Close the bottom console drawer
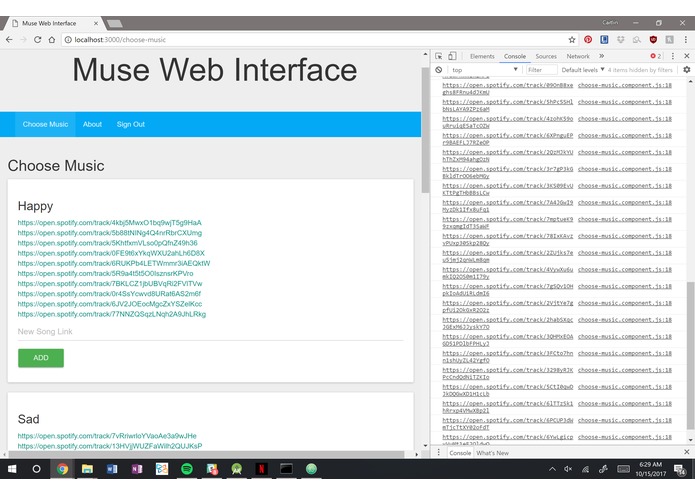695x494 pixels. (687, 452)
